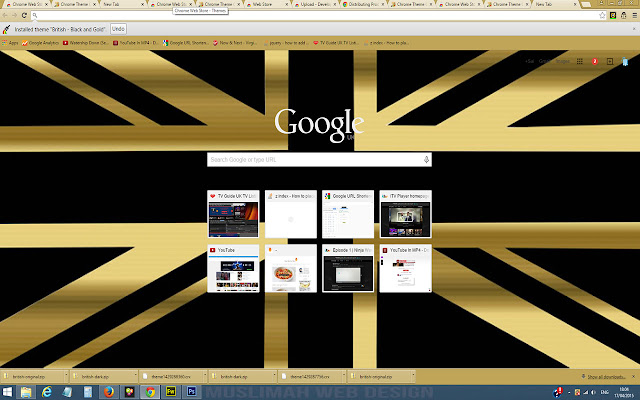Open the z index bookmark in bookmarks bar

[x=386, y=42]
